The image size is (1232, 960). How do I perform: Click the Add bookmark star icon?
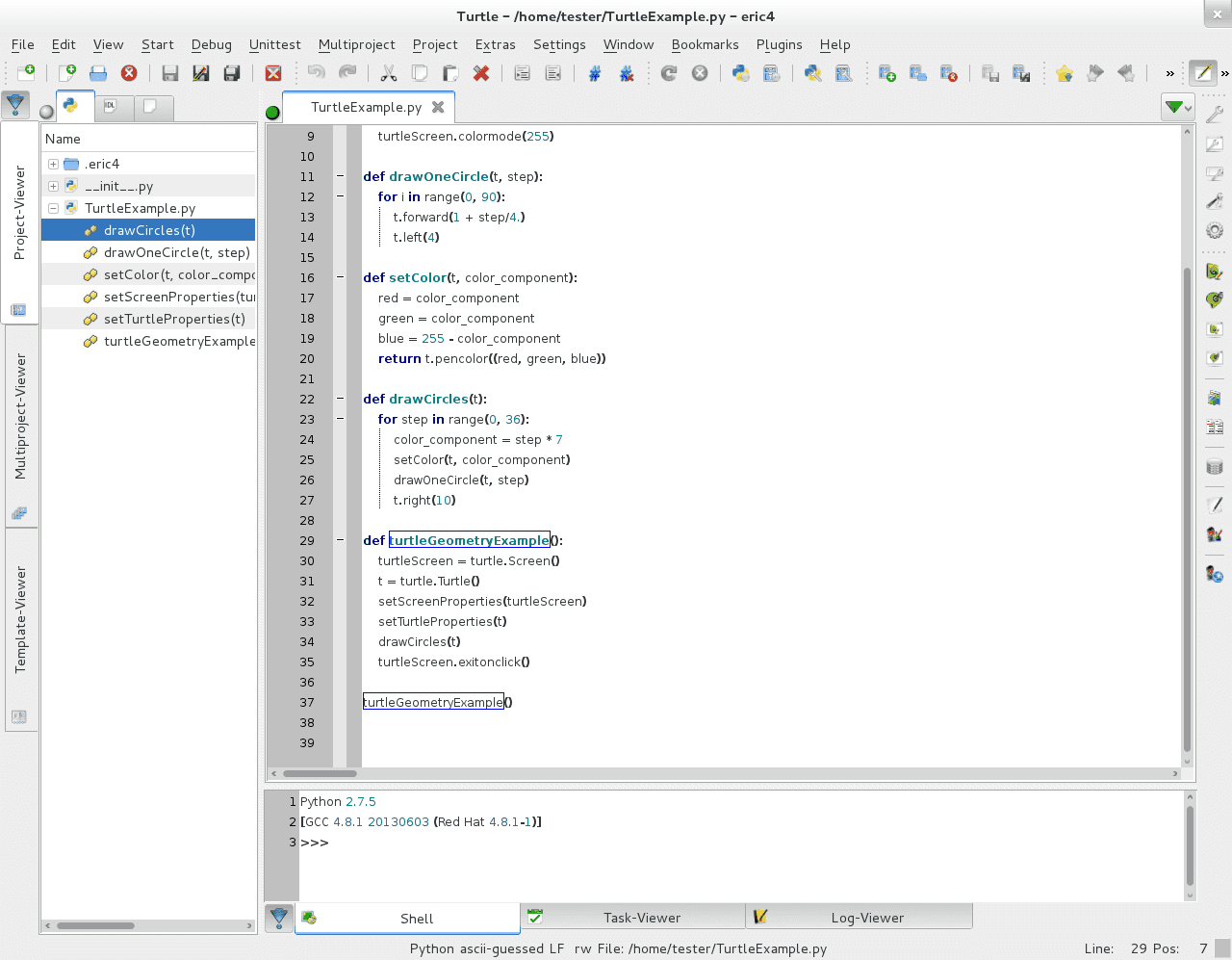tap(1065, 73)
